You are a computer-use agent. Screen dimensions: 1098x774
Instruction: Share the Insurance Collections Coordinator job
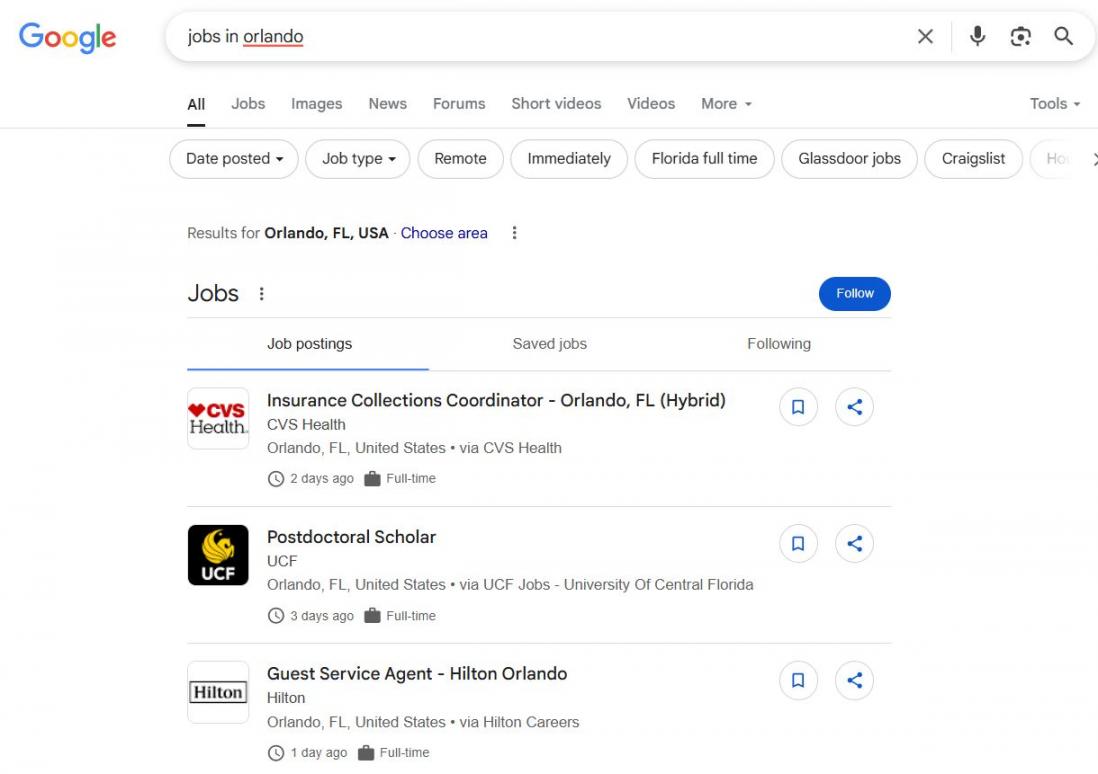854,407
